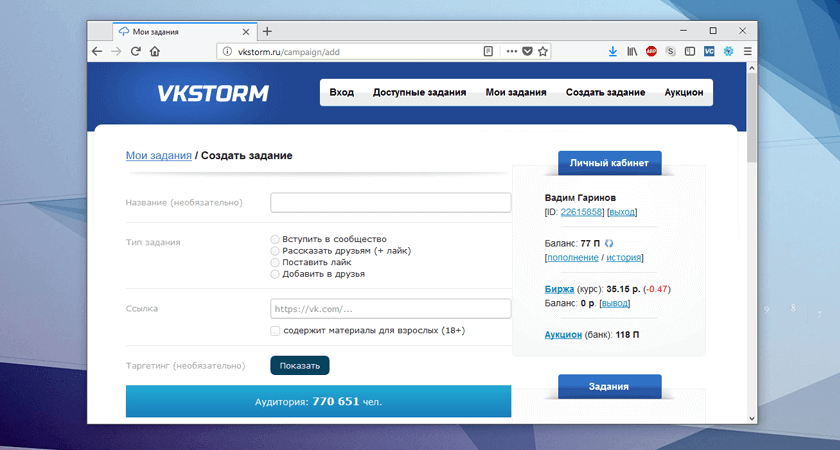
Task: Open the Аукцион link in the sidebar
Action: (563, 335)
